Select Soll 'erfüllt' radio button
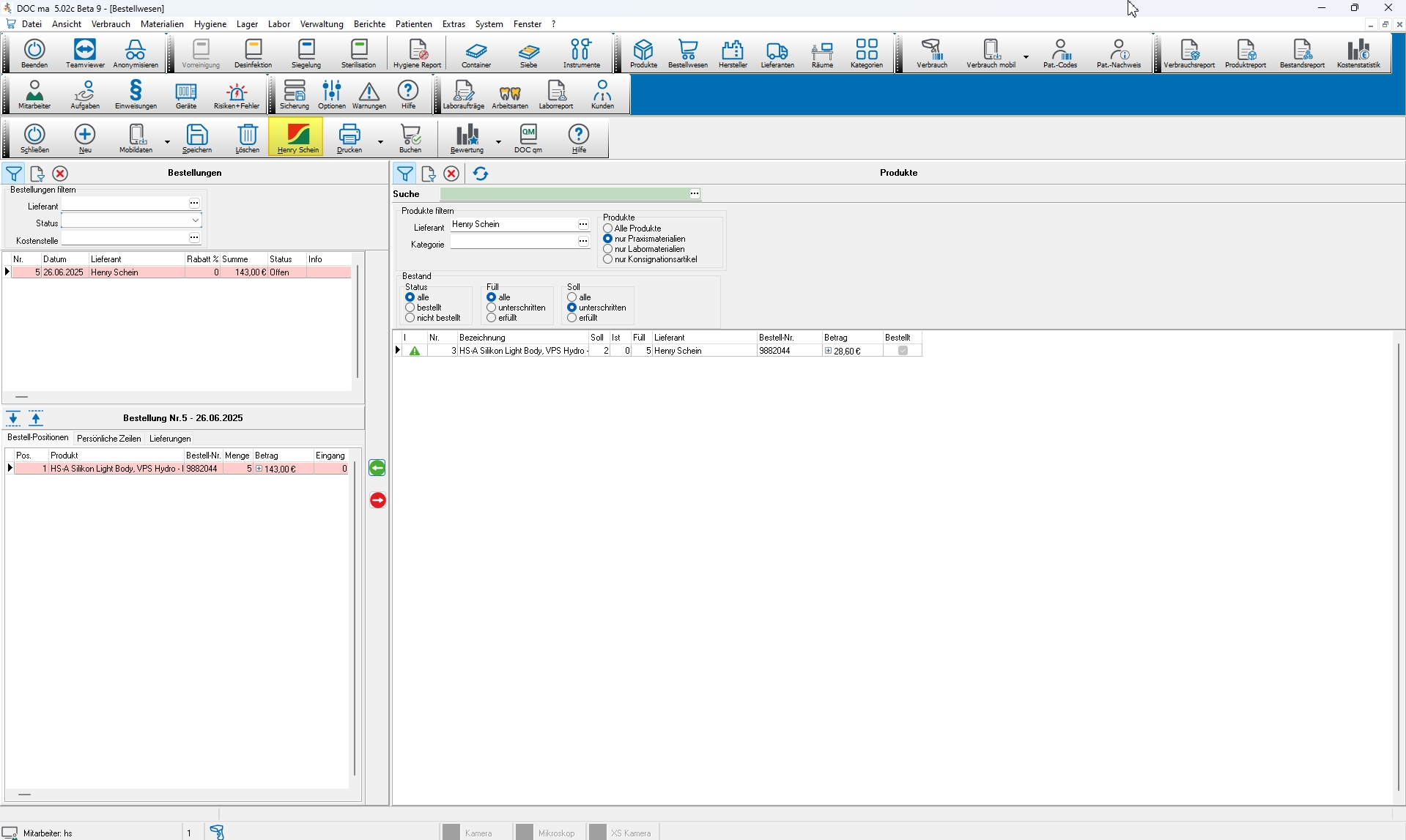Image resolution: width=1406 pixels, height=840 pixels. pos(571,318)
